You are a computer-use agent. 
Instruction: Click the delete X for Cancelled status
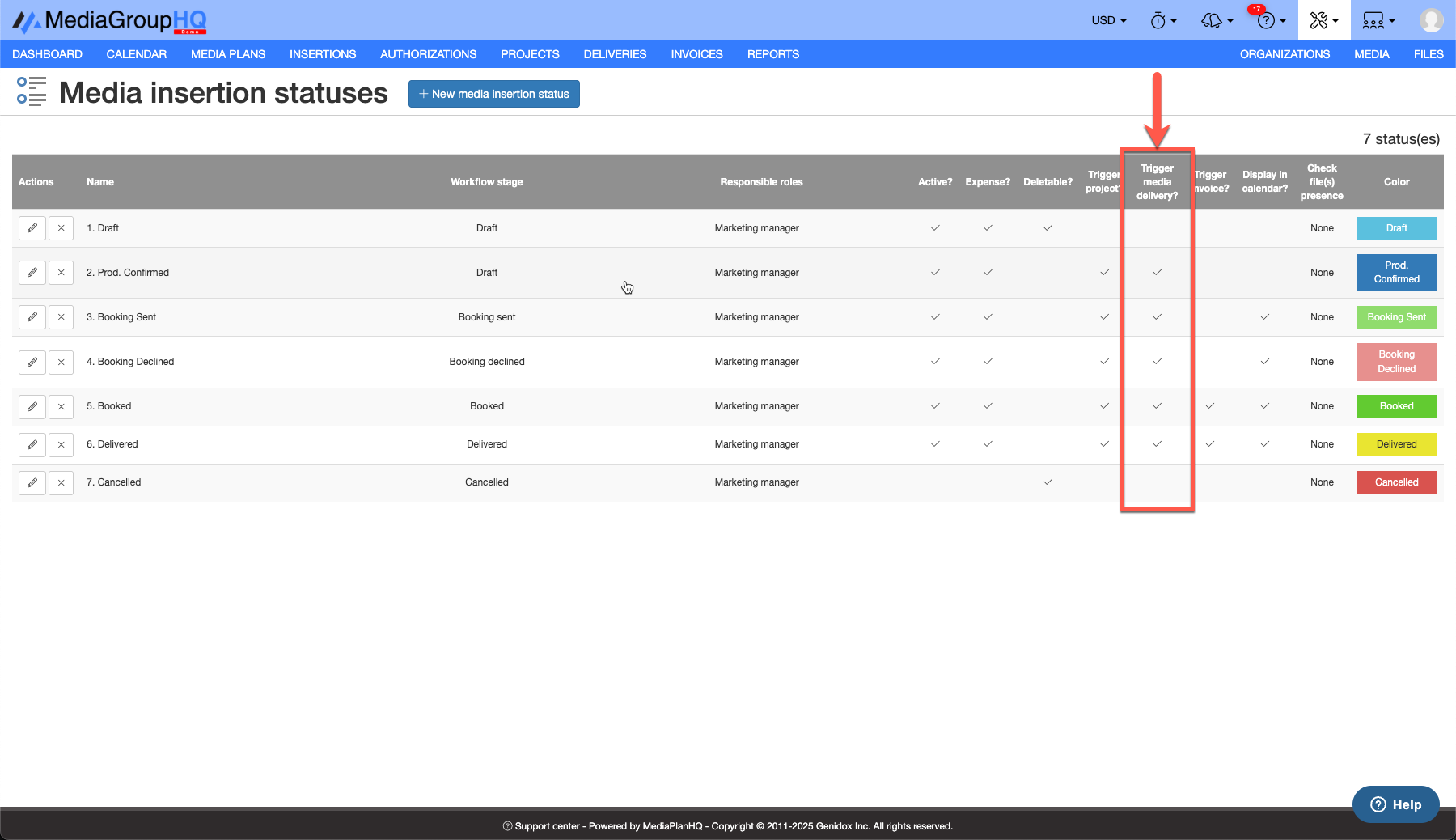pos(61,482)
